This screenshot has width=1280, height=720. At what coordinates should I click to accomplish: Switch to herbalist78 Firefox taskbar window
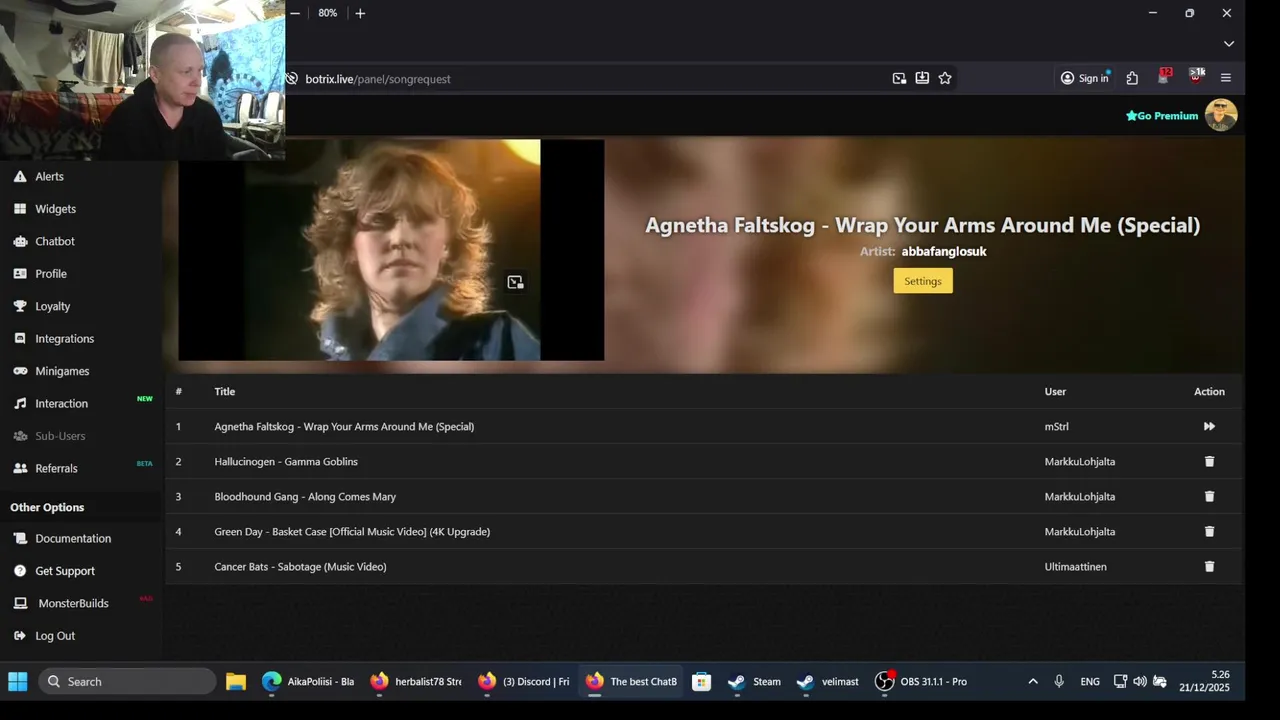[416, 682]
